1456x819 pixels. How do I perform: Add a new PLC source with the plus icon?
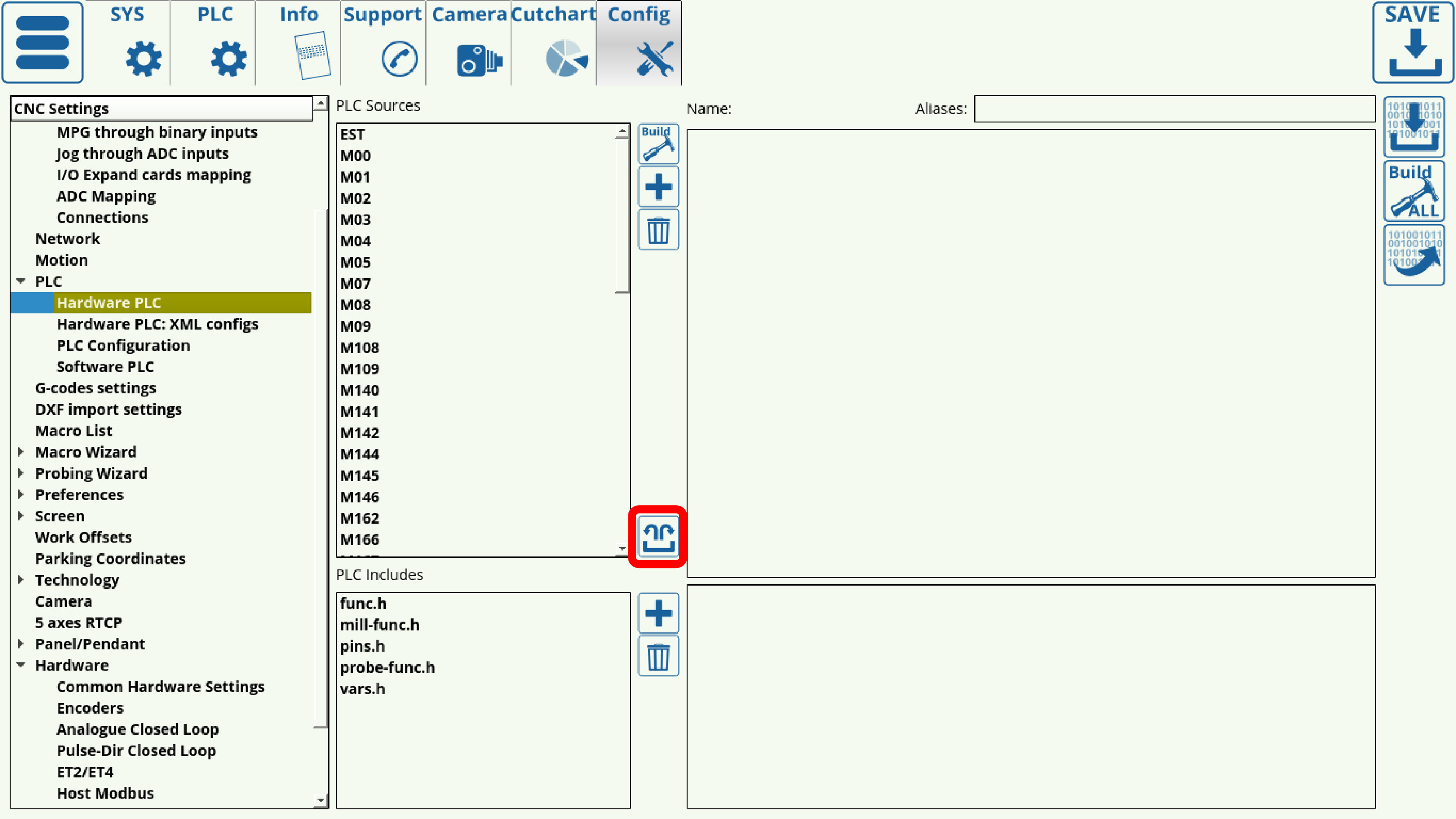[x=658, y=187]
